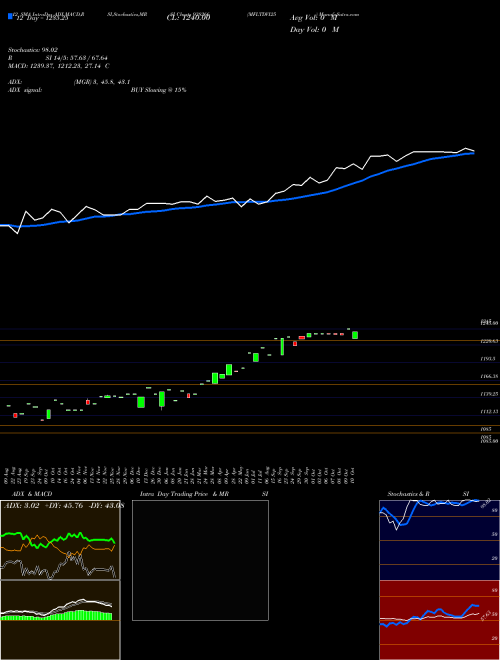500x660 pixels.
Task: Click the tall green candle below the 1229 level
Action: [x=282, y=347]
